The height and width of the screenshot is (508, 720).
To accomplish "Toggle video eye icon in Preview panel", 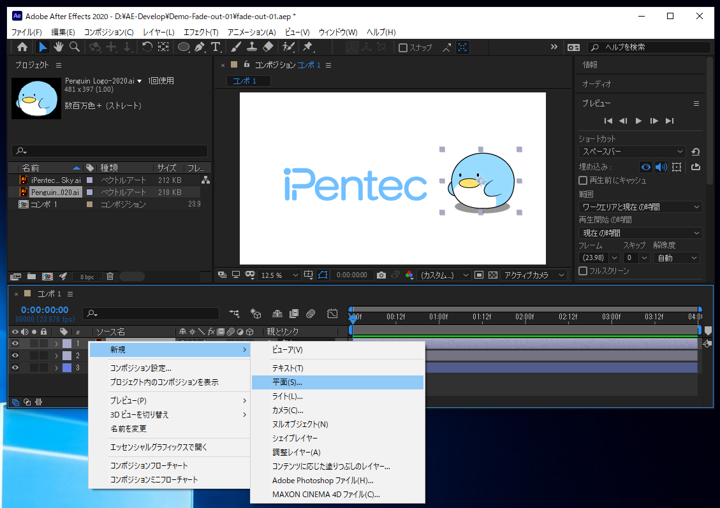I will point(646,167).
